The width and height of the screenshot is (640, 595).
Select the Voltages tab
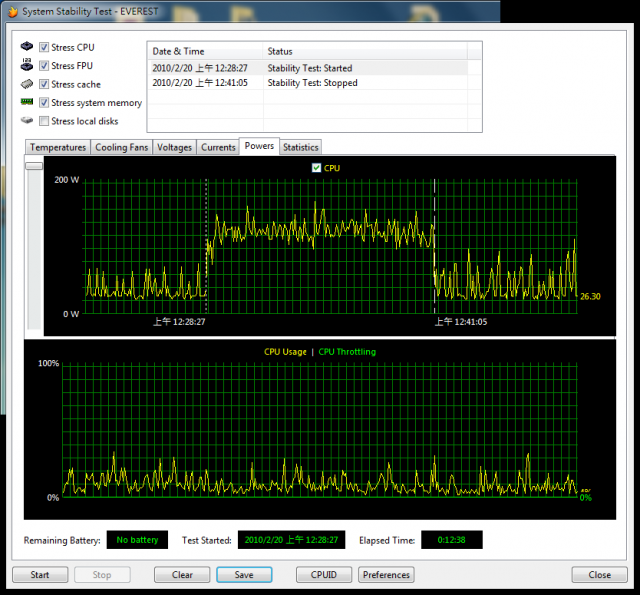pos(174,147)
